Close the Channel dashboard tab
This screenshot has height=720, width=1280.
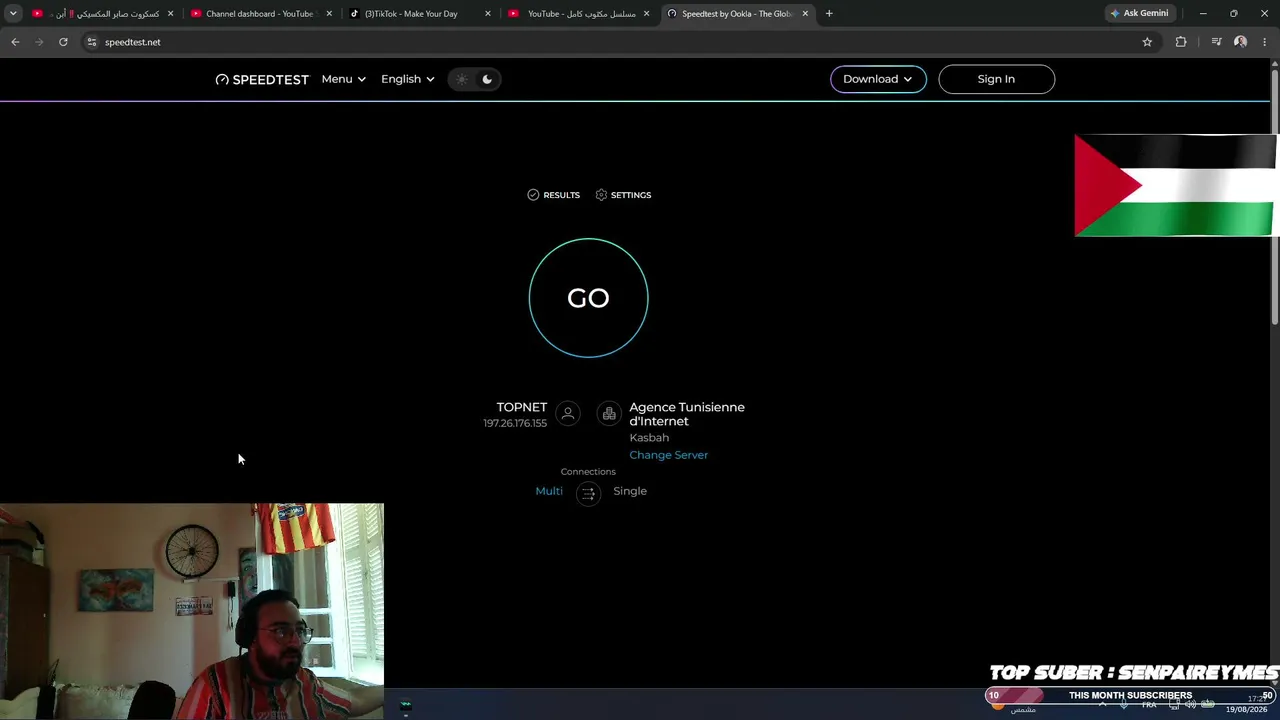[329, 14]
